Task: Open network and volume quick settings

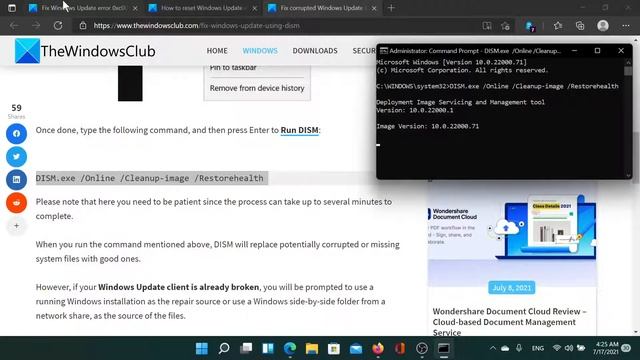Action: pyautogui.click(x=569, y=348)
